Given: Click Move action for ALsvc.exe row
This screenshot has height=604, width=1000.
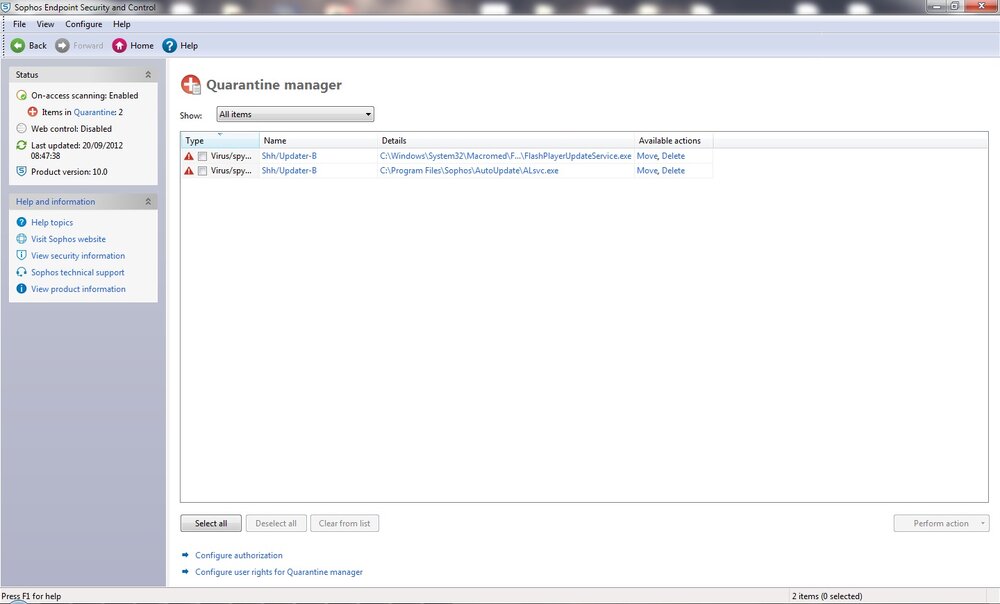Looking at the screenshot, I should (647, 170).
